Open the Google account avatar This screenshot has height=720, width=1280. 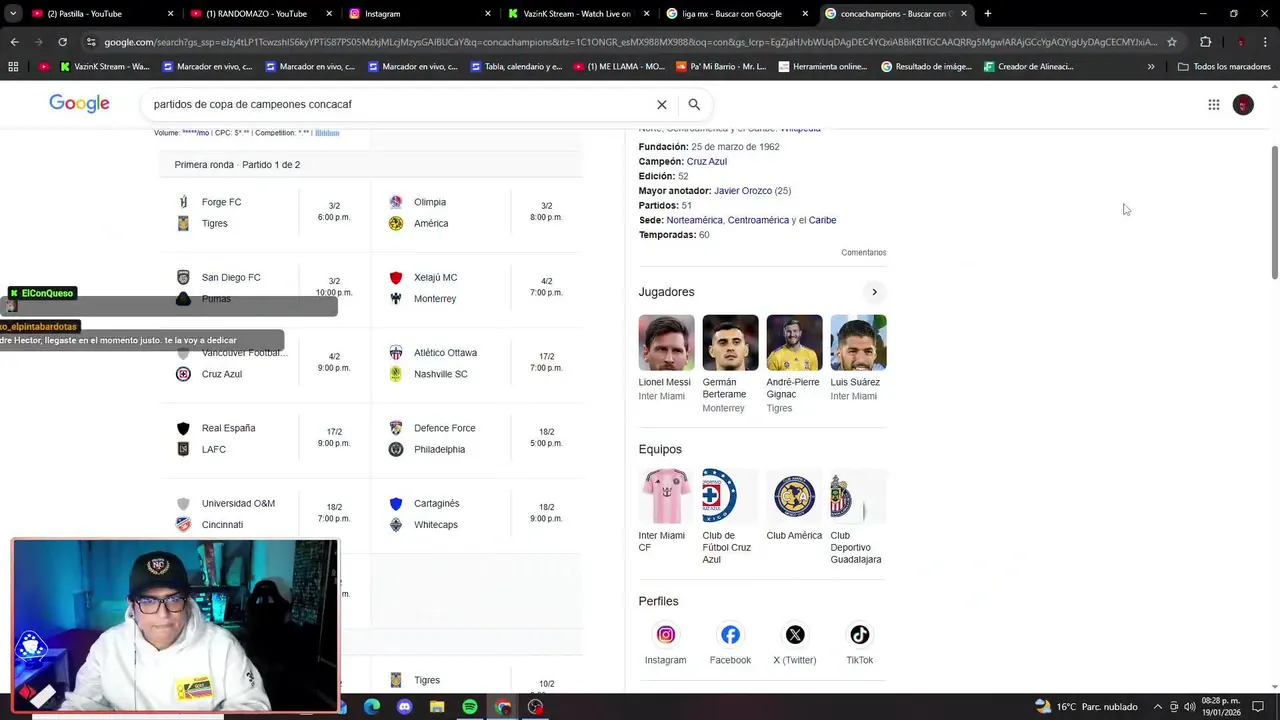[1243, 105]
